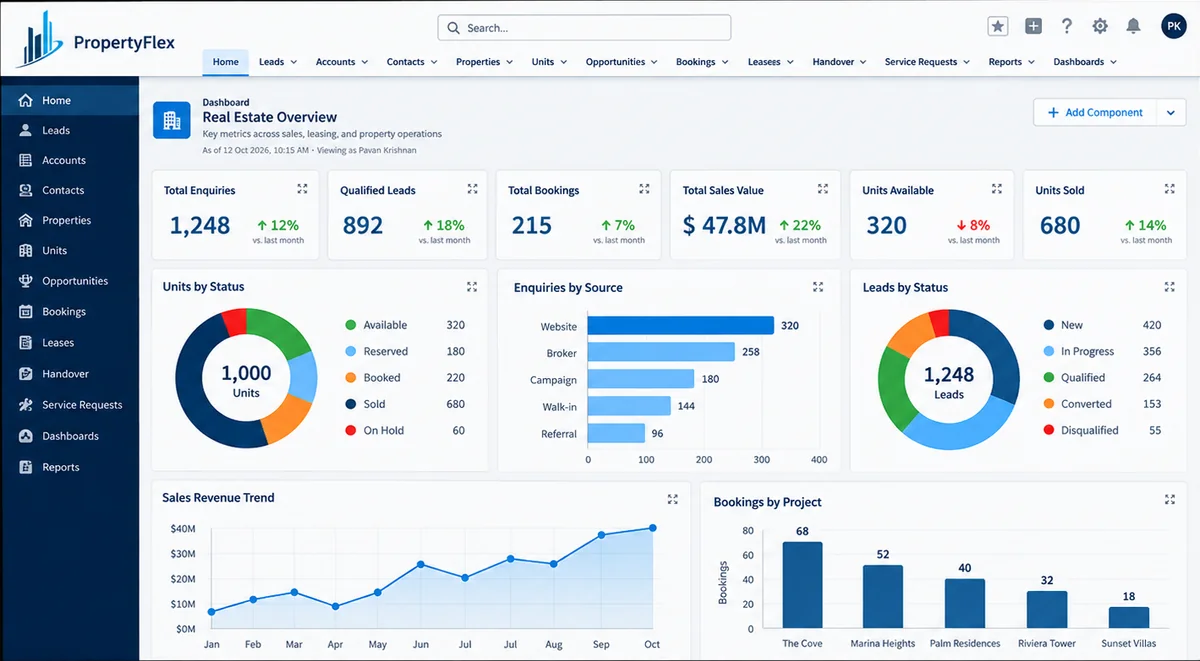1200x661 pixels.
Task: Click the Disqualified red legend swatch
Action: [1048, 430]
